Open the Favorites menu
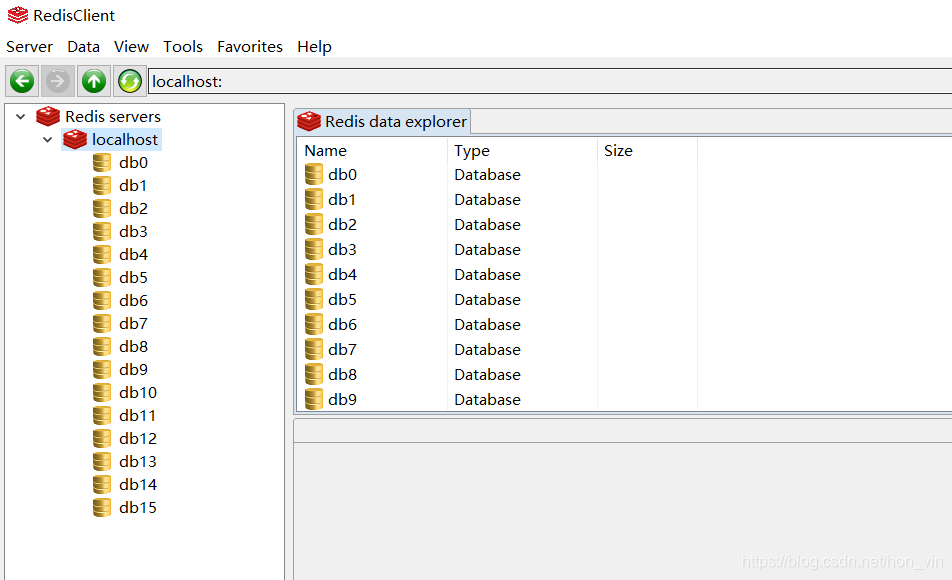 pos(249,46)
